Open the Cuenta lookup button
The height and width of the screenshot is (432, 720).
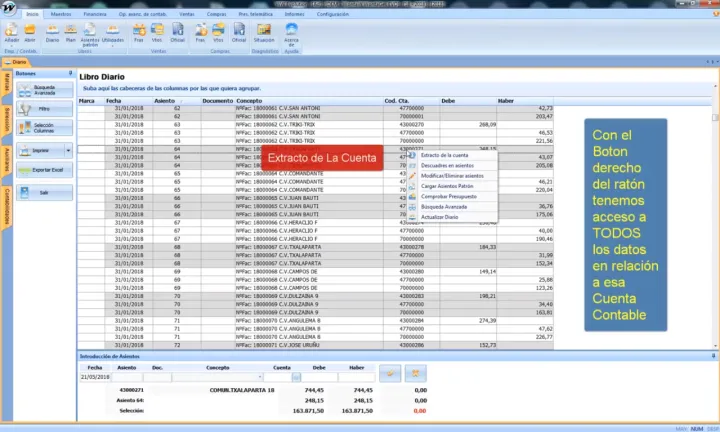click(296, 377)
